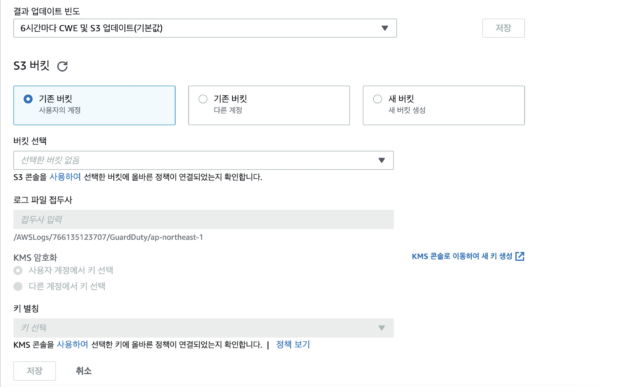Click the 6-hour CWE and S3 update field
This screenshot has width=640, height=387.
205,28
